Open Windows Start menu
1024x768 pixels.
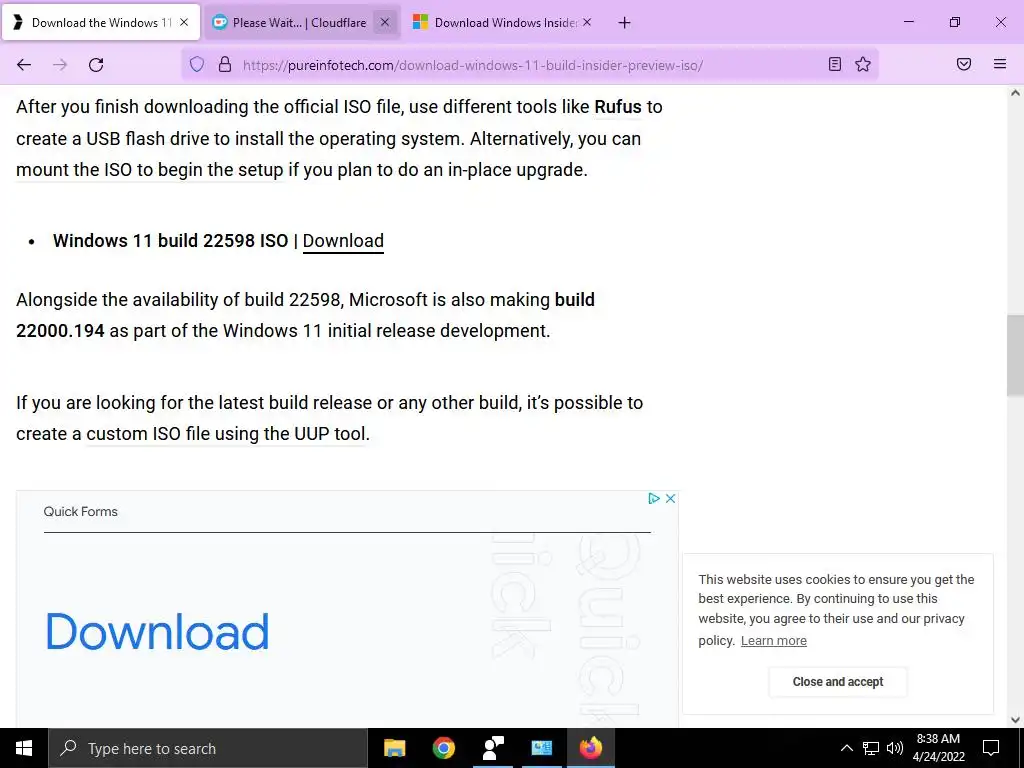point(24,748)
